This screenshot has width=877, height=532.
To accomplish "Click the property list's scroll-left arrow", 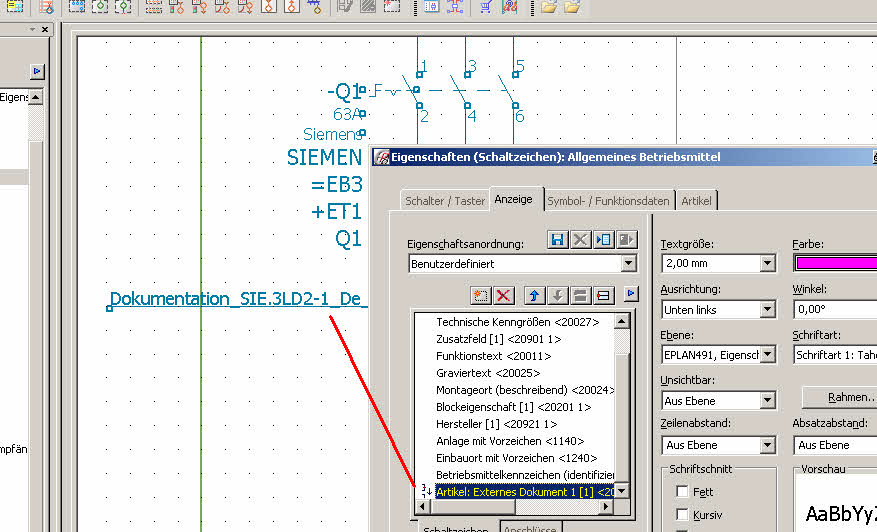I will pos(423,506).
